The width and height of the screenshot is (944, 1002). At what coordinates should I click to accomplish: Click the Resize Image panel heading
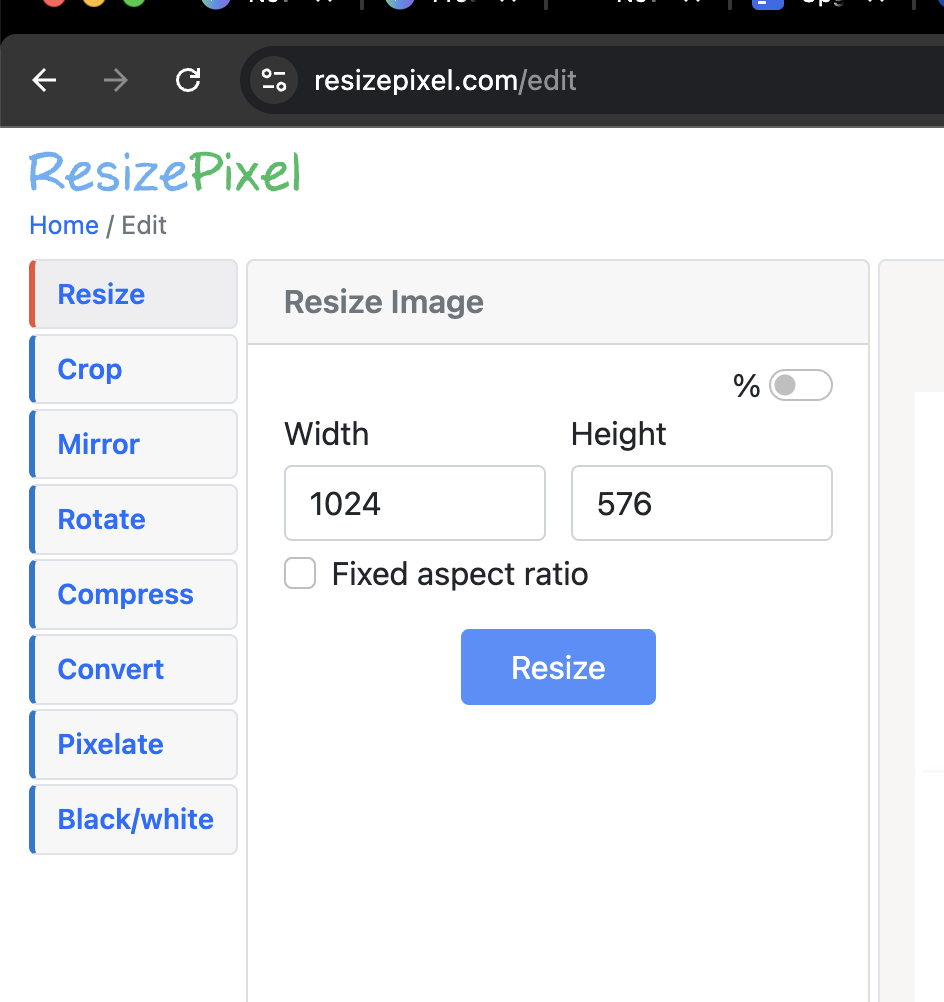383,302
